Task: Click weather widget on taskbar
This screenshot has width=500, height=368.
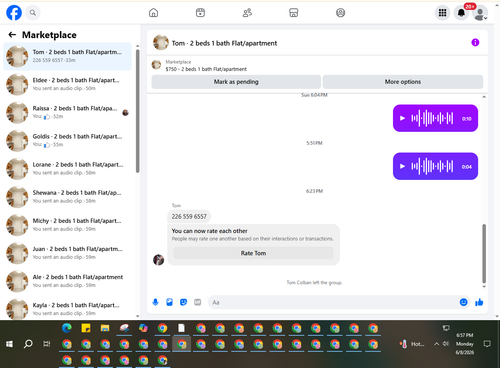Action: point(412,344)
